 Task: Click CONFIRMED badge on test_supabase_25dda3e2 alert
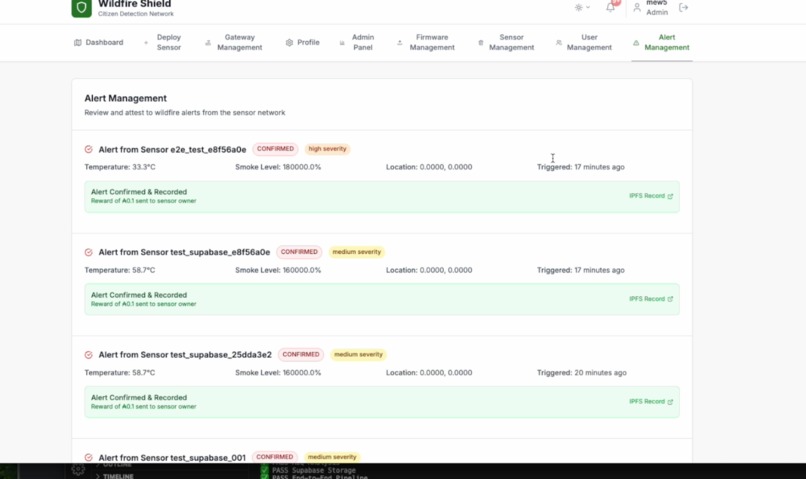tap(301, 355)
